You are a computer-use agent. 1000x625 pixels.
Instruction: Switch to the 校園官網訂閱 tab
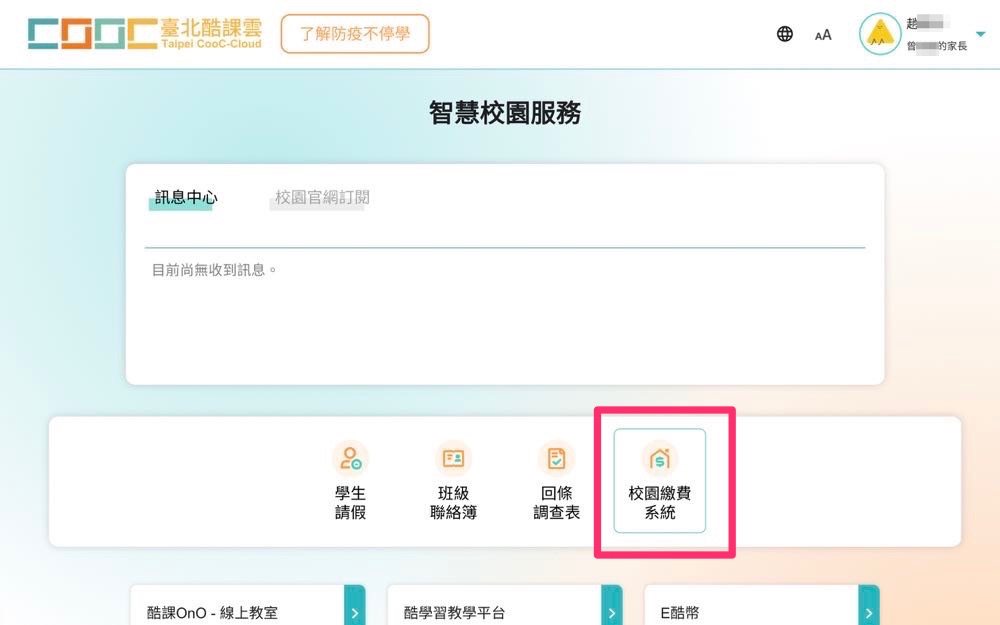coord(322,198)
